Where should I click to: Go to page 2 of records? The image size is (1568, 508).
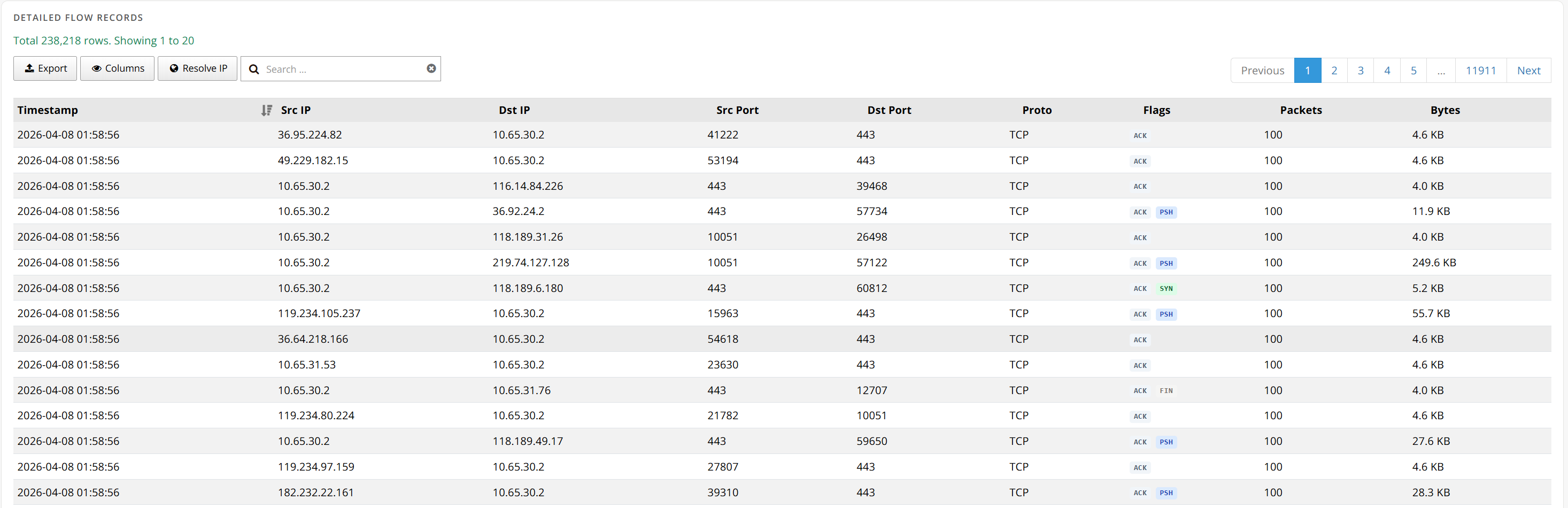[1334, 71]
